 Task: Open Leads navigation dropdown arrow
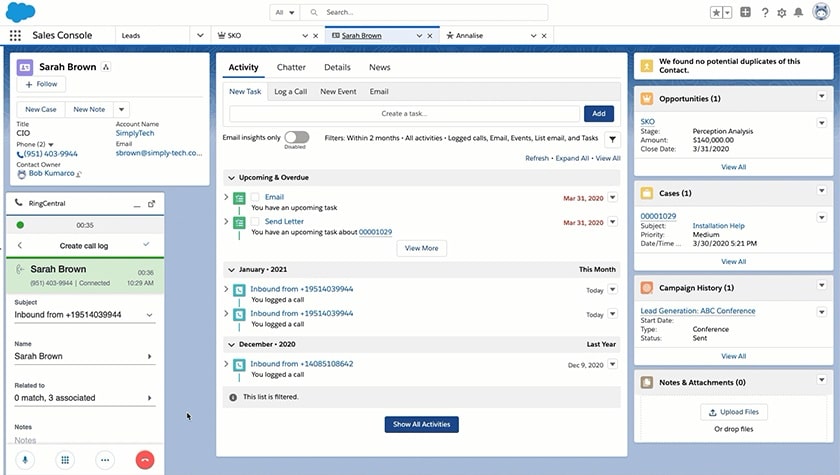(200, 35)
